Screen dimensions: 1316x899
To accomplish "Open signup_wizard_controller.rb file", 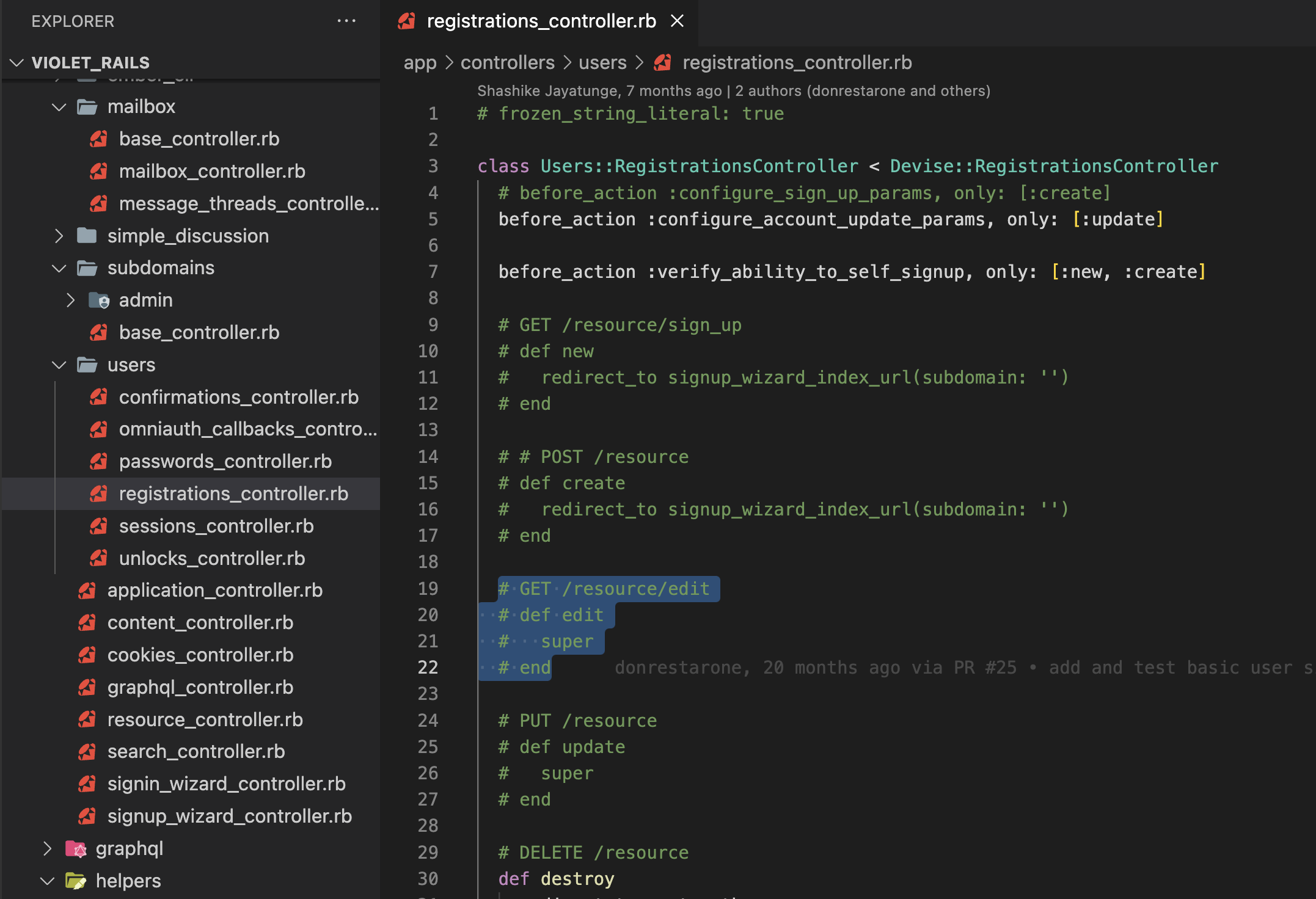I will tap(229, 816).
